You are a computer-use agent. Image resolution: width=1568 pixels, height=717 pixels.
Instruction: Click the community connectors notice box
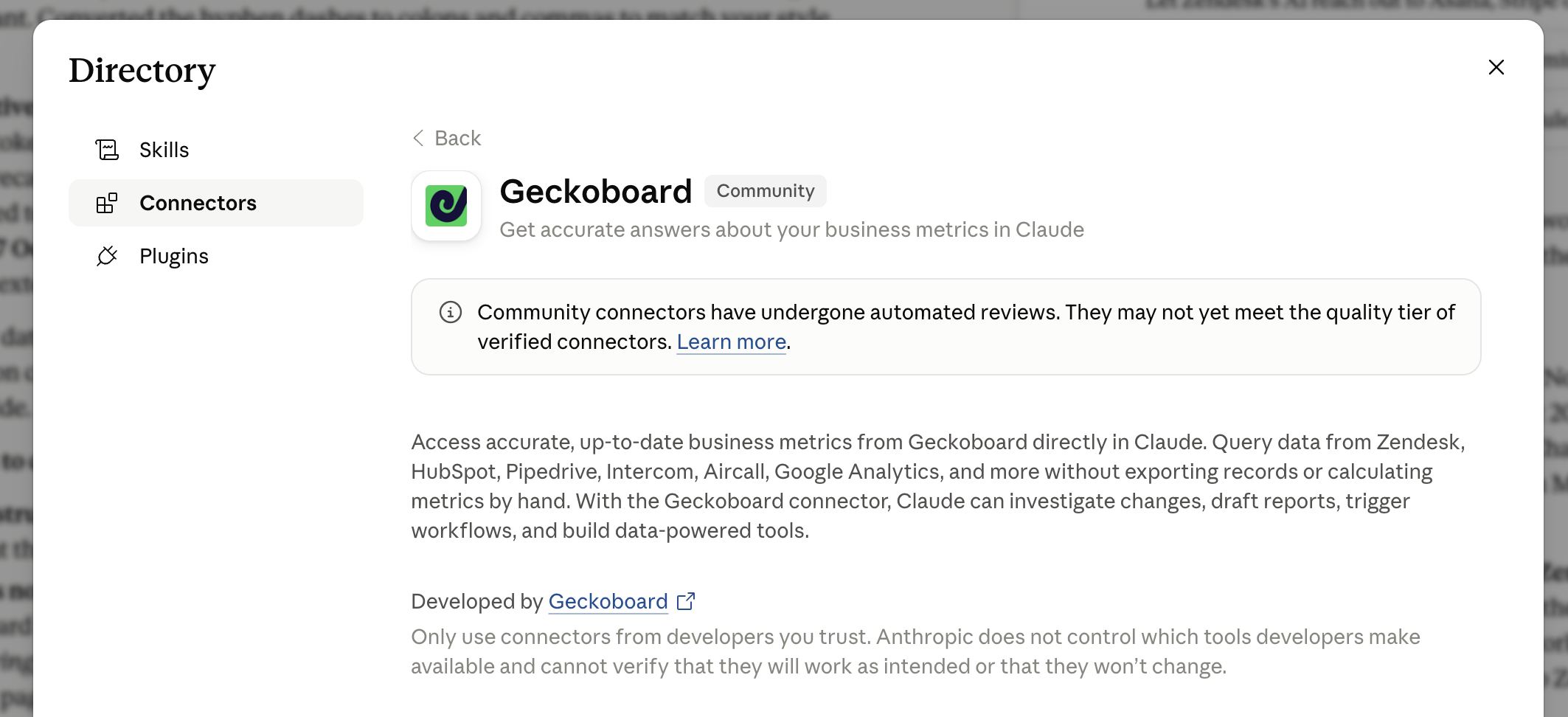[946, 327]
